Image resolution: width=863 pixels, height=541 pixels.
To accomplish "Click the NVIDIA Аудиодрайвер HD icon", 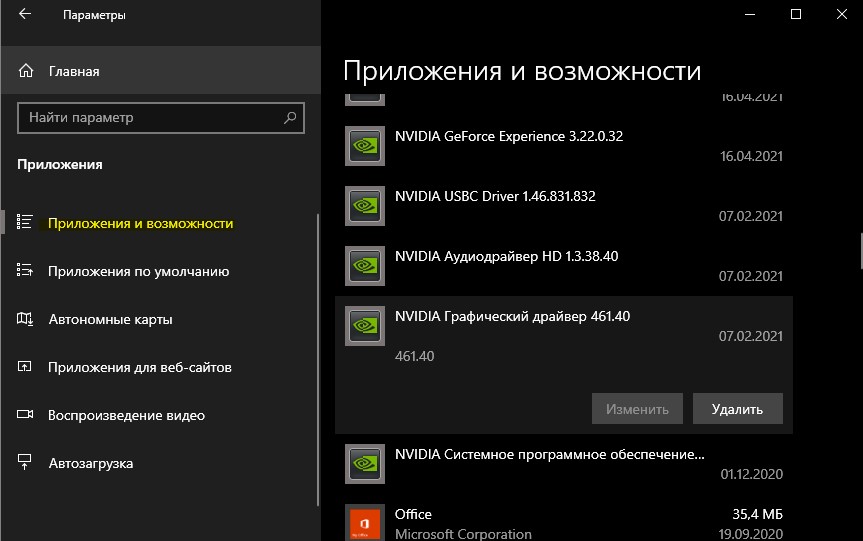I will (x=365, y=266).
